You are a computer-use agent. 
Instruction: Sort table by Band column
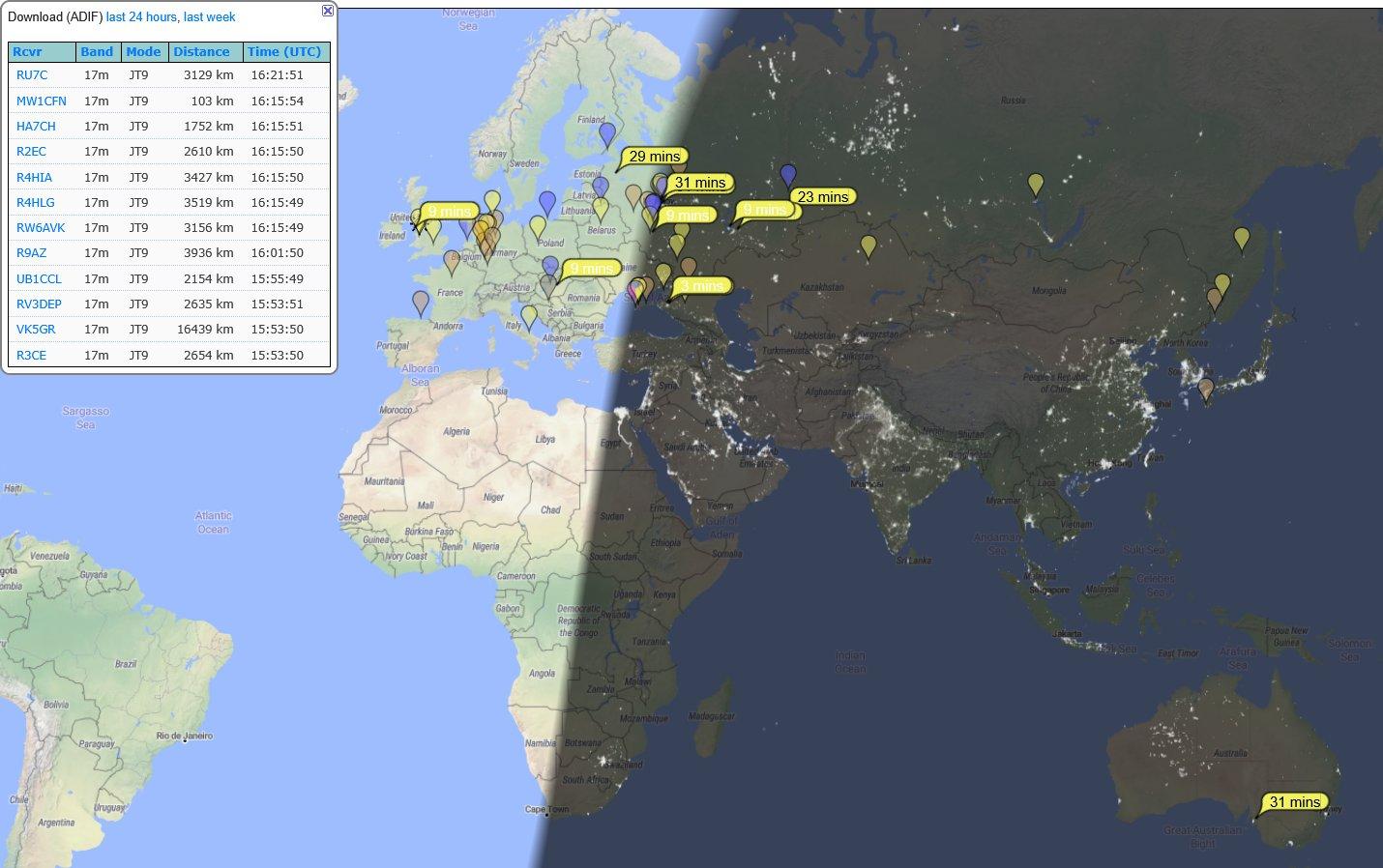(x=97, y=52)
